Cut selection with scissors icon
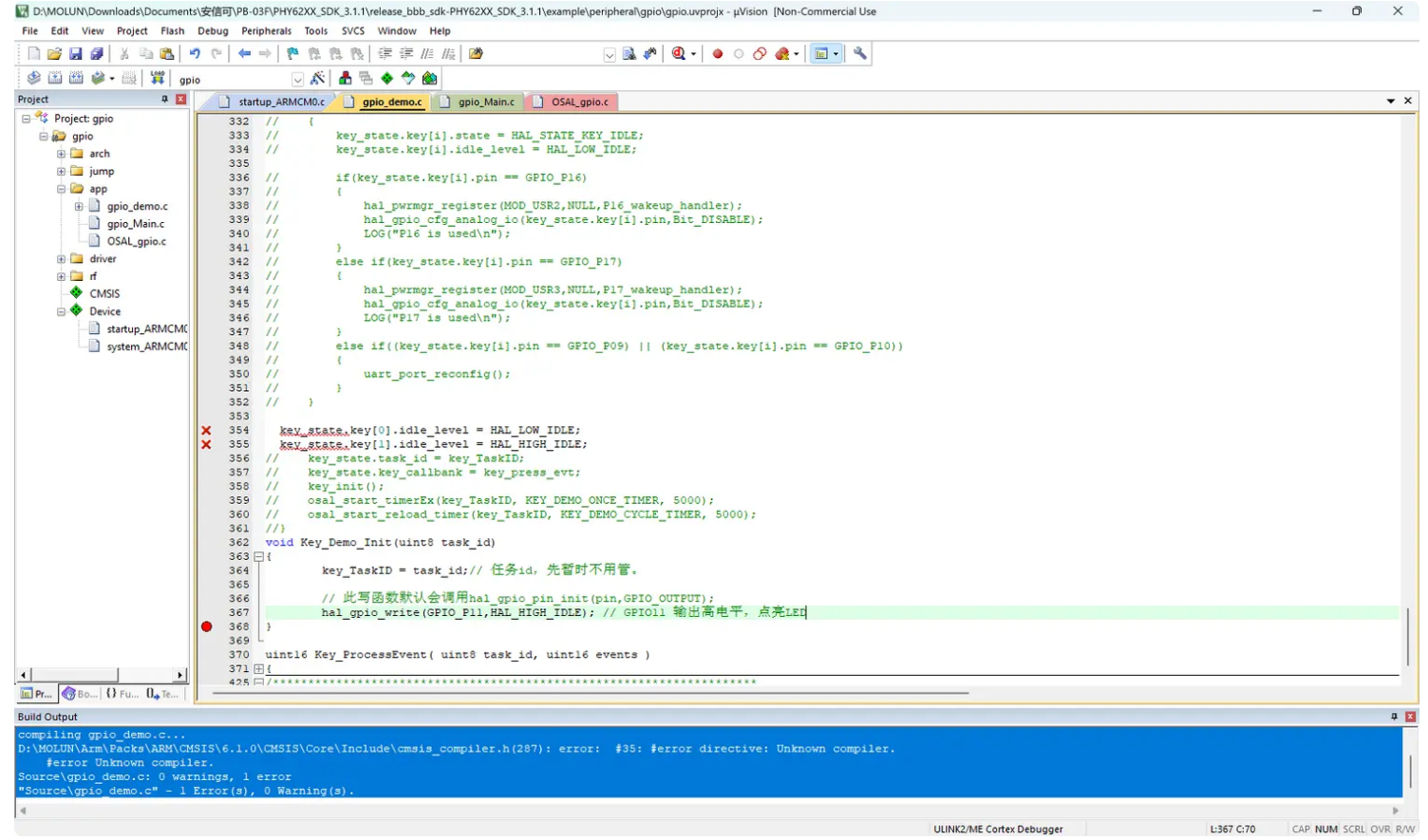The height and width of the screenshot is (840, 1428). (x=124, y=54)
